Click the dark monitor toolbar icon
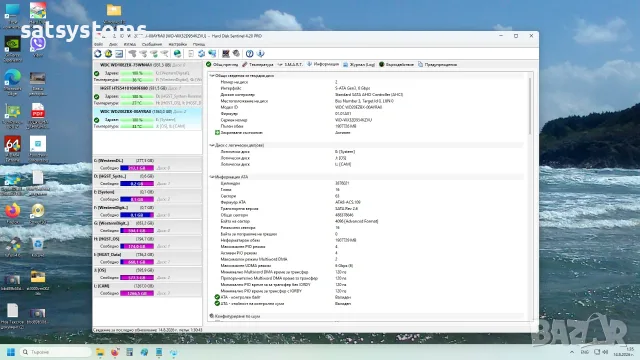This screenshot has width=640, height=360. click(225, 53)
